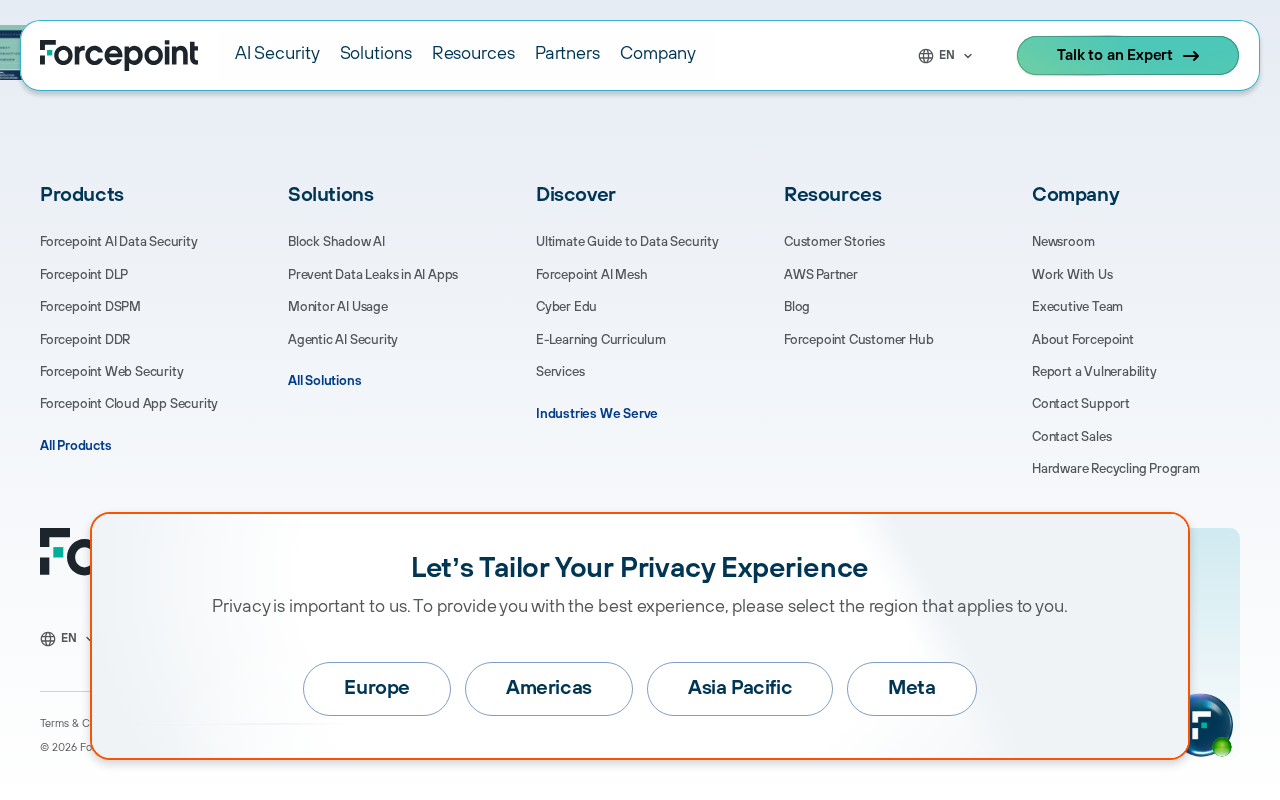Image resolution: width=1280 pixels, height=800 pixels.
Task: Visit Industries We Serve link
Action: click(597, 414)
